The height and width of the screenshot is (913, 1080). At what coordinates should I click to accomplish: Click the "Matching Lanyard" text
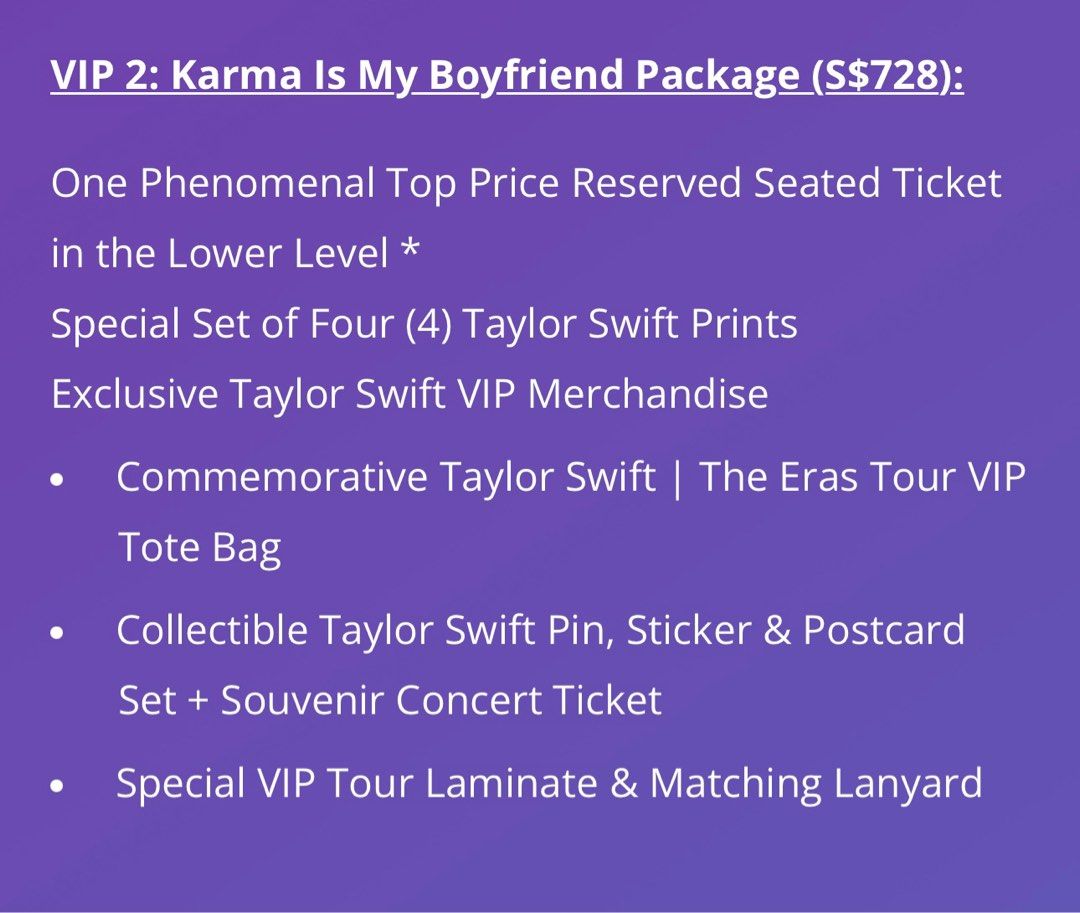[816, 783]
